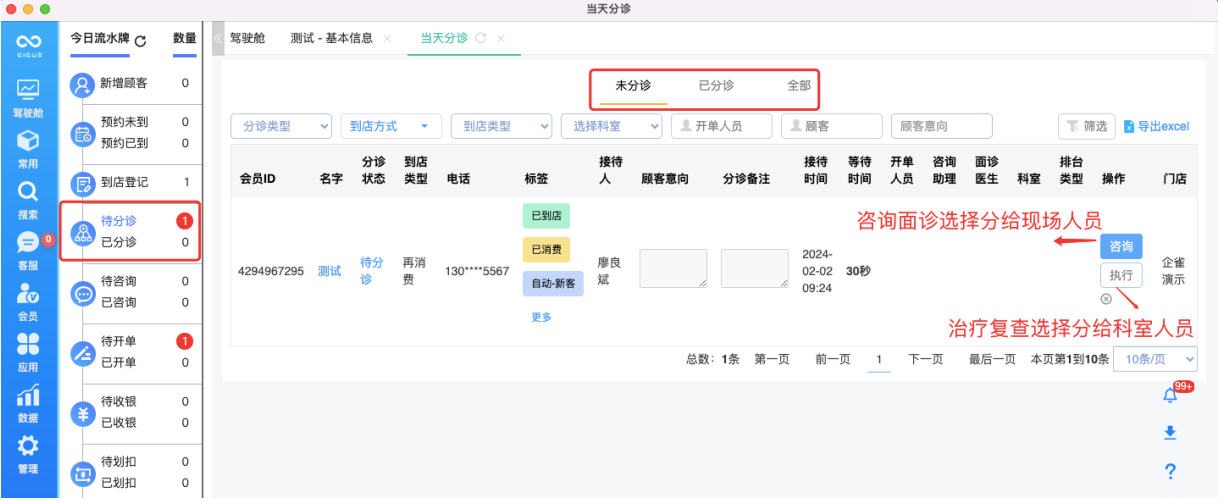The height and width of the screenshot is (501, 1219).
Task: Click the current page number 1
Action: tap(879, 359)
